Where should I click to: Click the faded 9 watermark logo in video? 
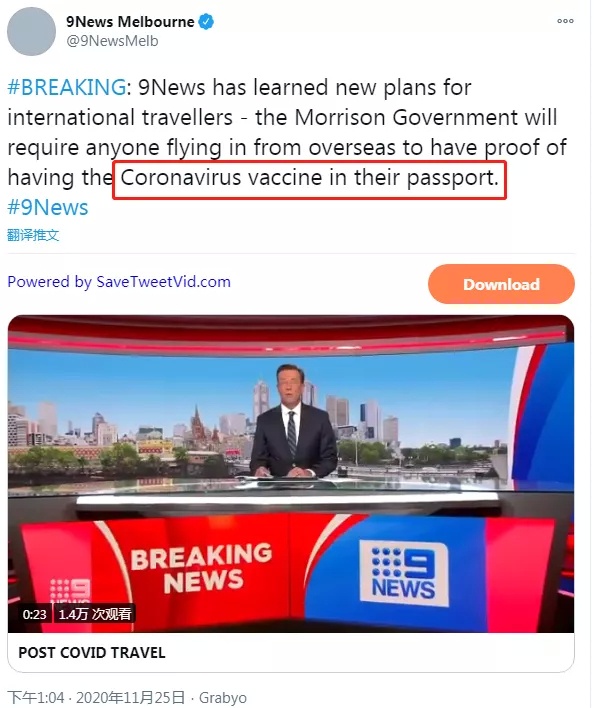70,590
